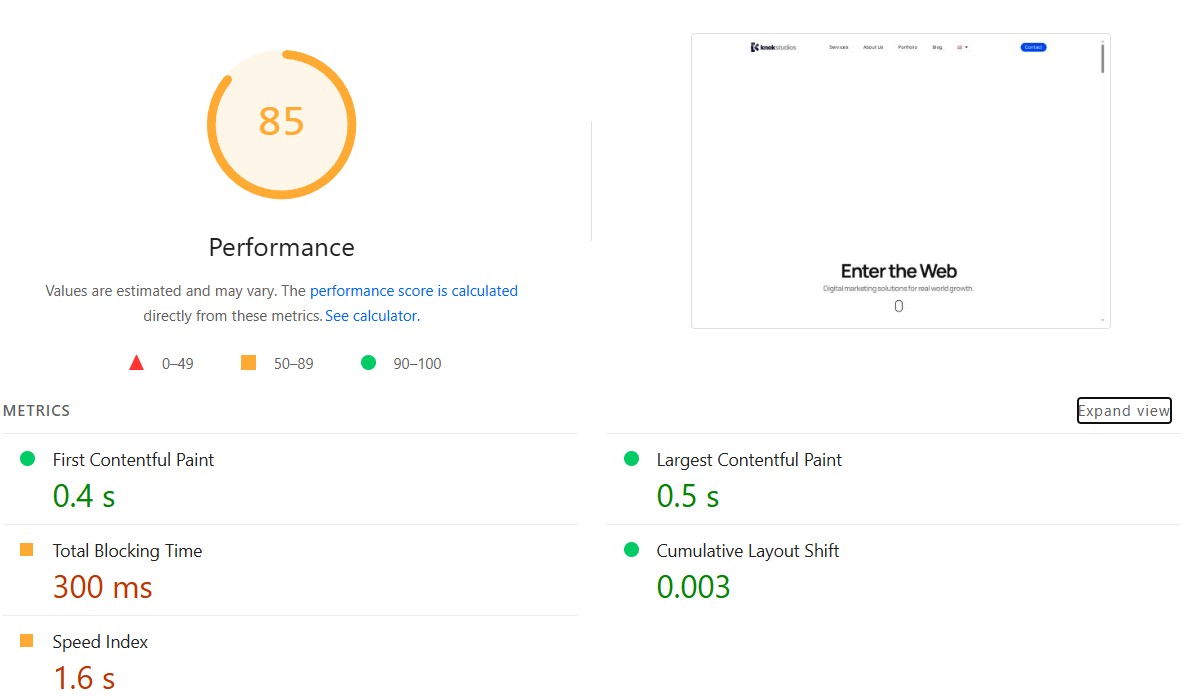The height and width of the screenshot is (698, 1186).
Task: Click green circle beside Cumulative Layout Shift
Action: coord(631,550)
